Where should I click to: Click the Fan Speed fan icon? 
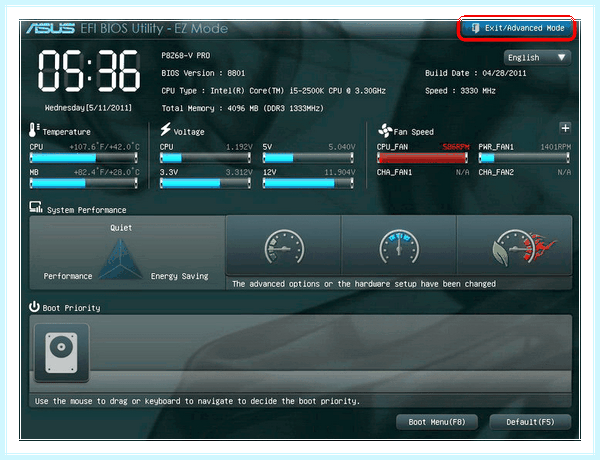(x=385, y=130)
